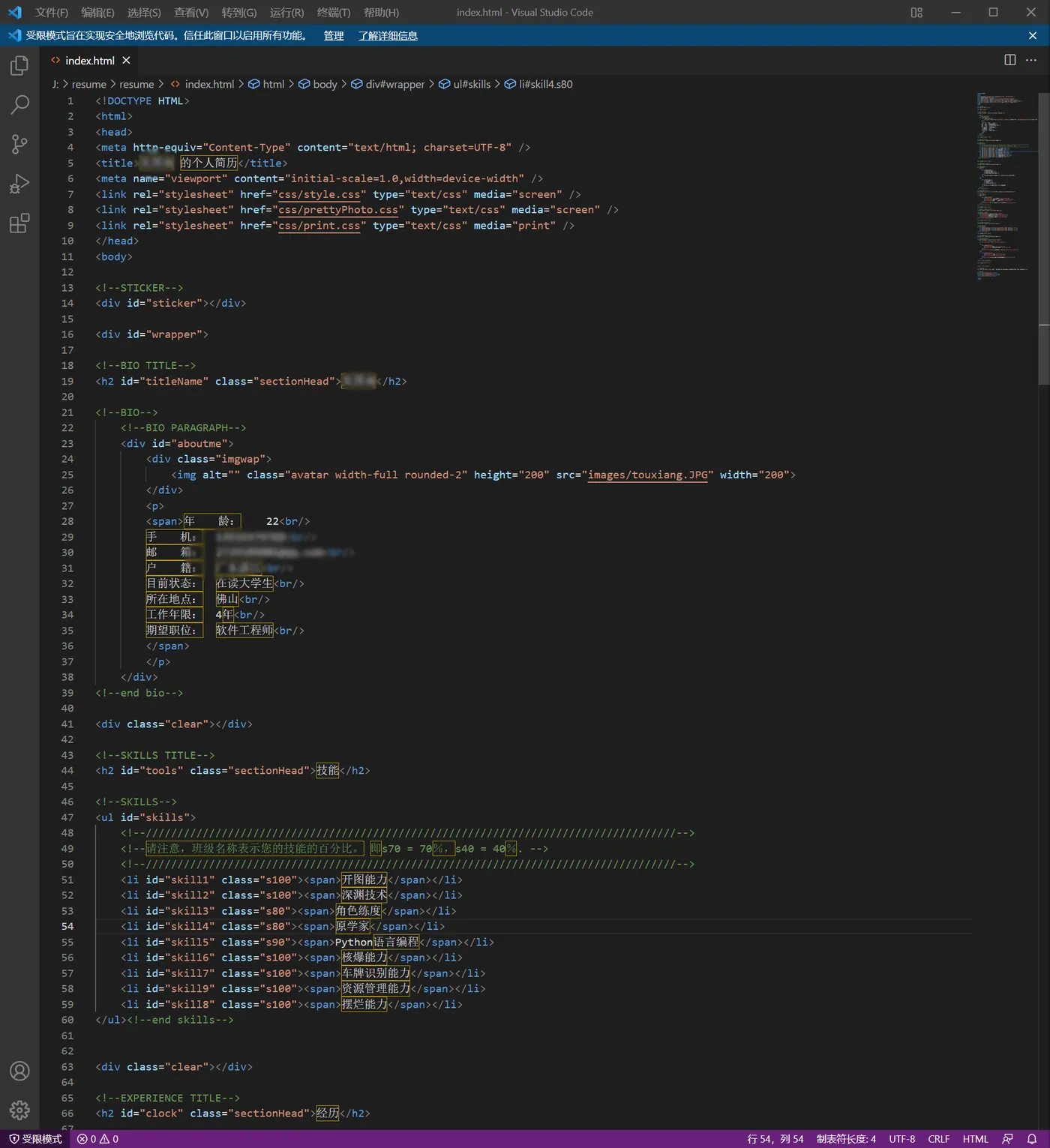The image size is (1050, 1148).
Task: Open the Manage gear settings icon
Action: coord(19,1110)
